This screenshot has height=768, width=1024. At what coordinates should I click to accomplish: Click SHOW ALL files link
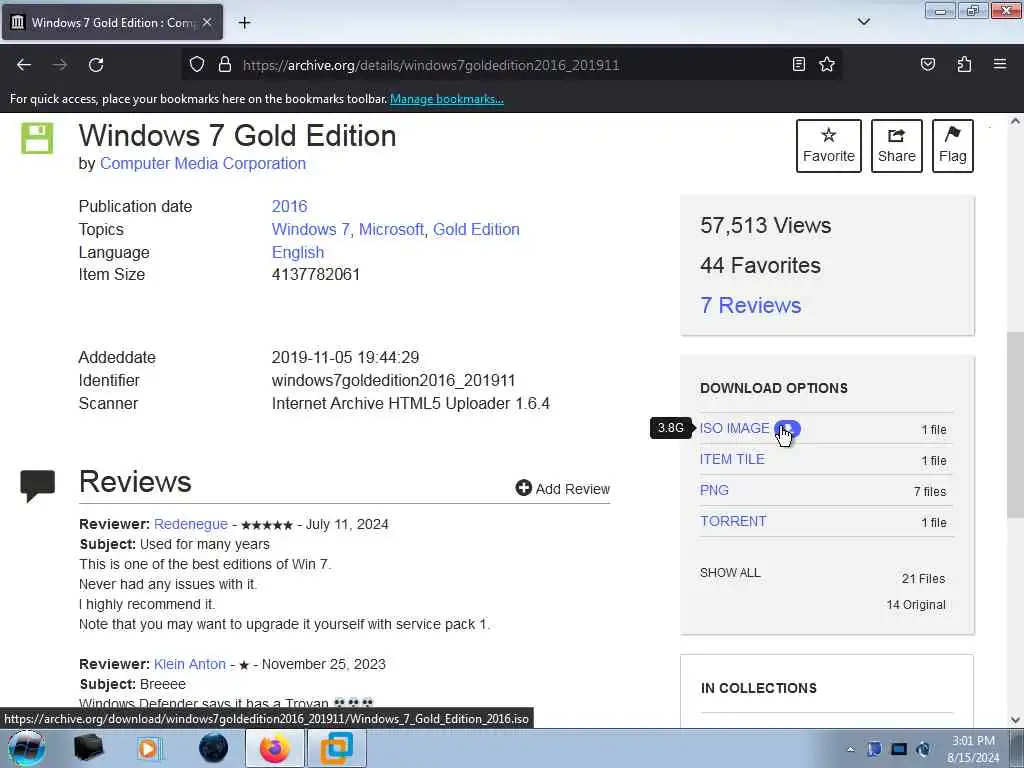pos(730,573)
